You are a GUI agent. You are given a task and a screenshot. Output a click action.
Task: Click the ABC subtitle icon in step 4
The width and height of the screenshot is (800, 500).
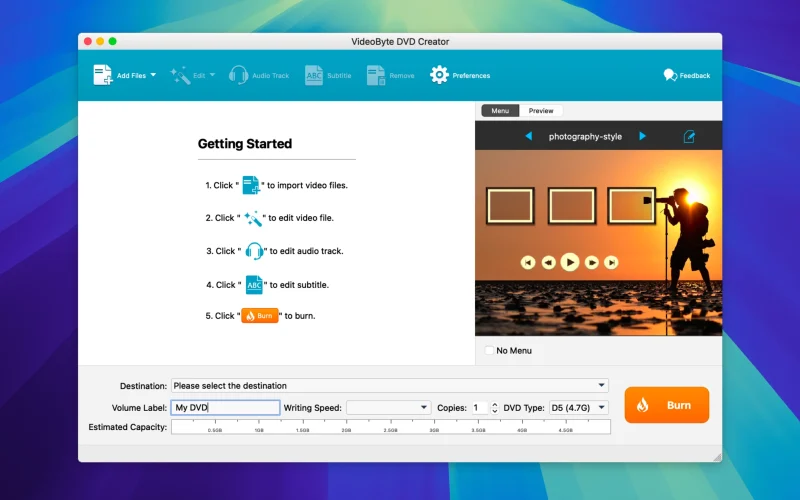click(x=254, y=285)
